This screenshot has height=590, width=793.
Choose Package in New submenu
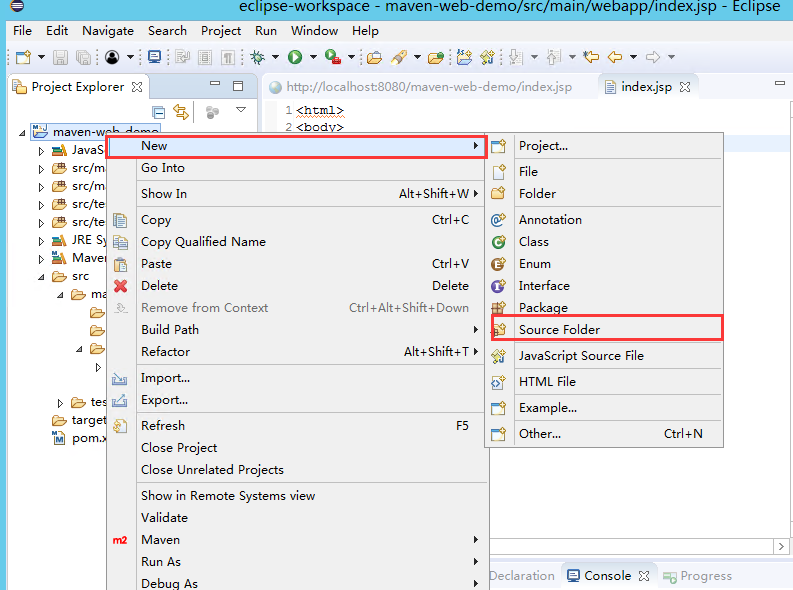pyautogui.click(x=604, y=307)
